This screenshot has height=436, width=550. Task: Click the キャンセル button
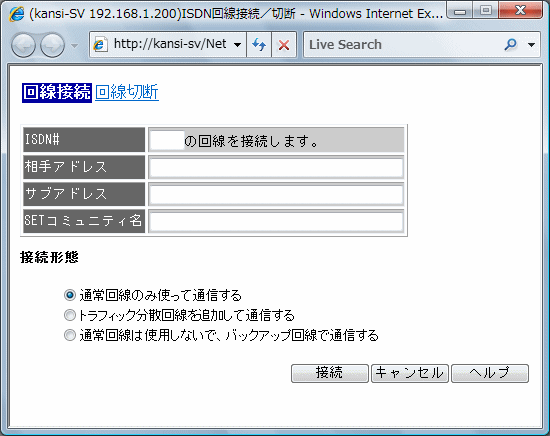[410, 373]
